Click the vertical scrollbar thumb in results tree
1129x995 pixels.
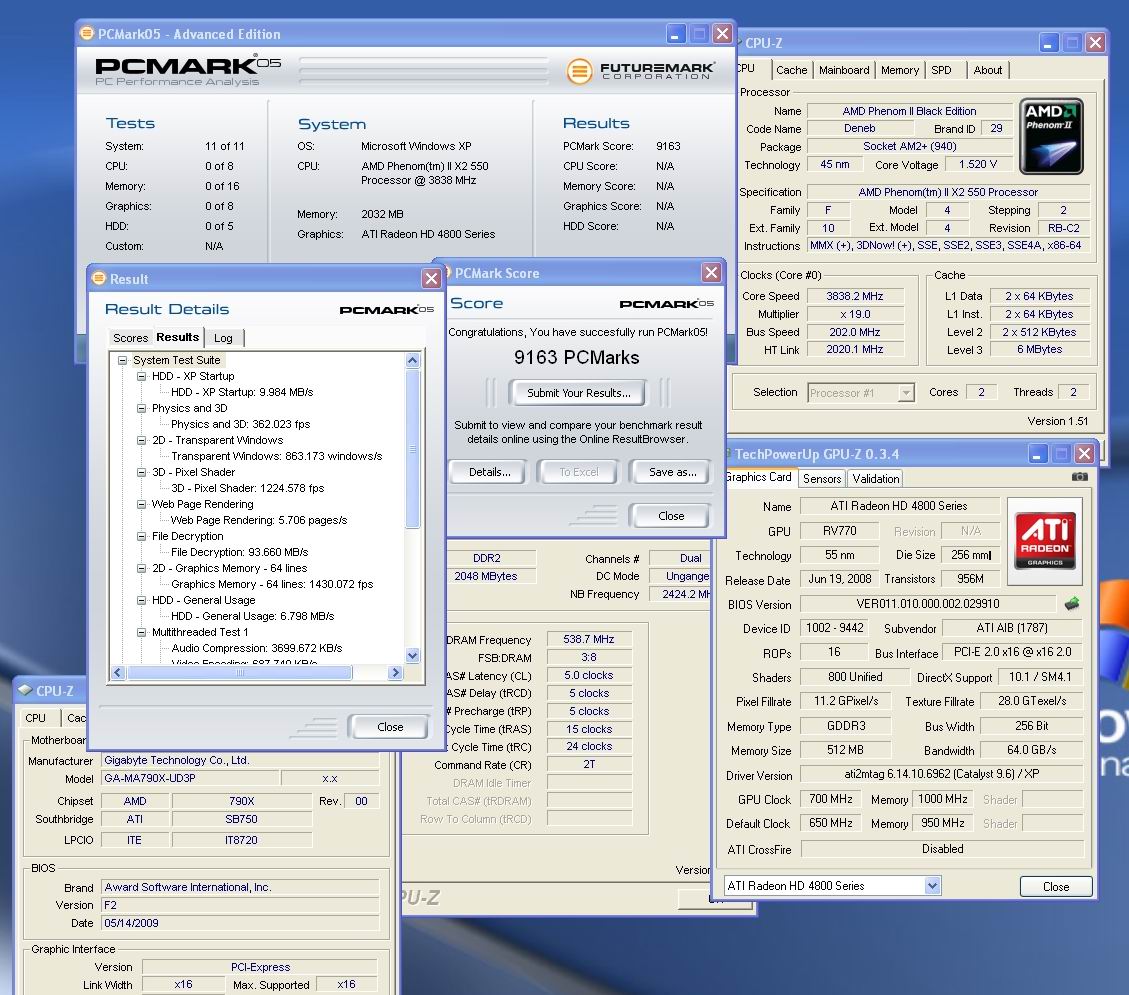click(x=413, y=449)
